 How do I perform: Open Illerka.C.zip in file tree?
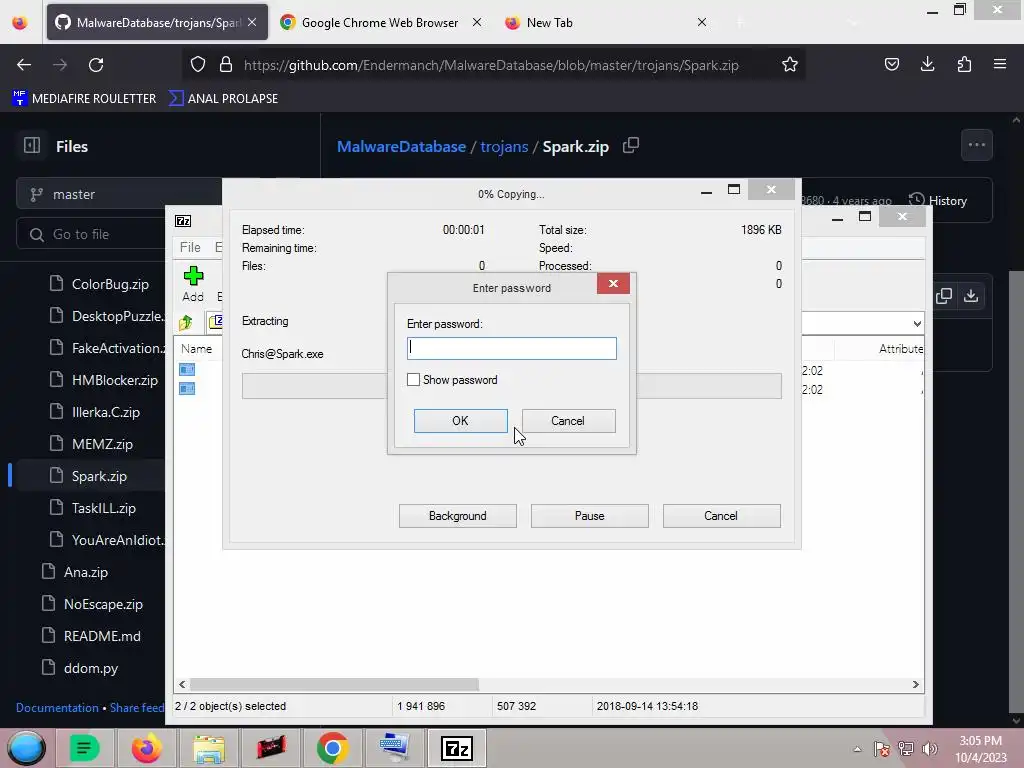pyautogui.click(x=105, y=412)
